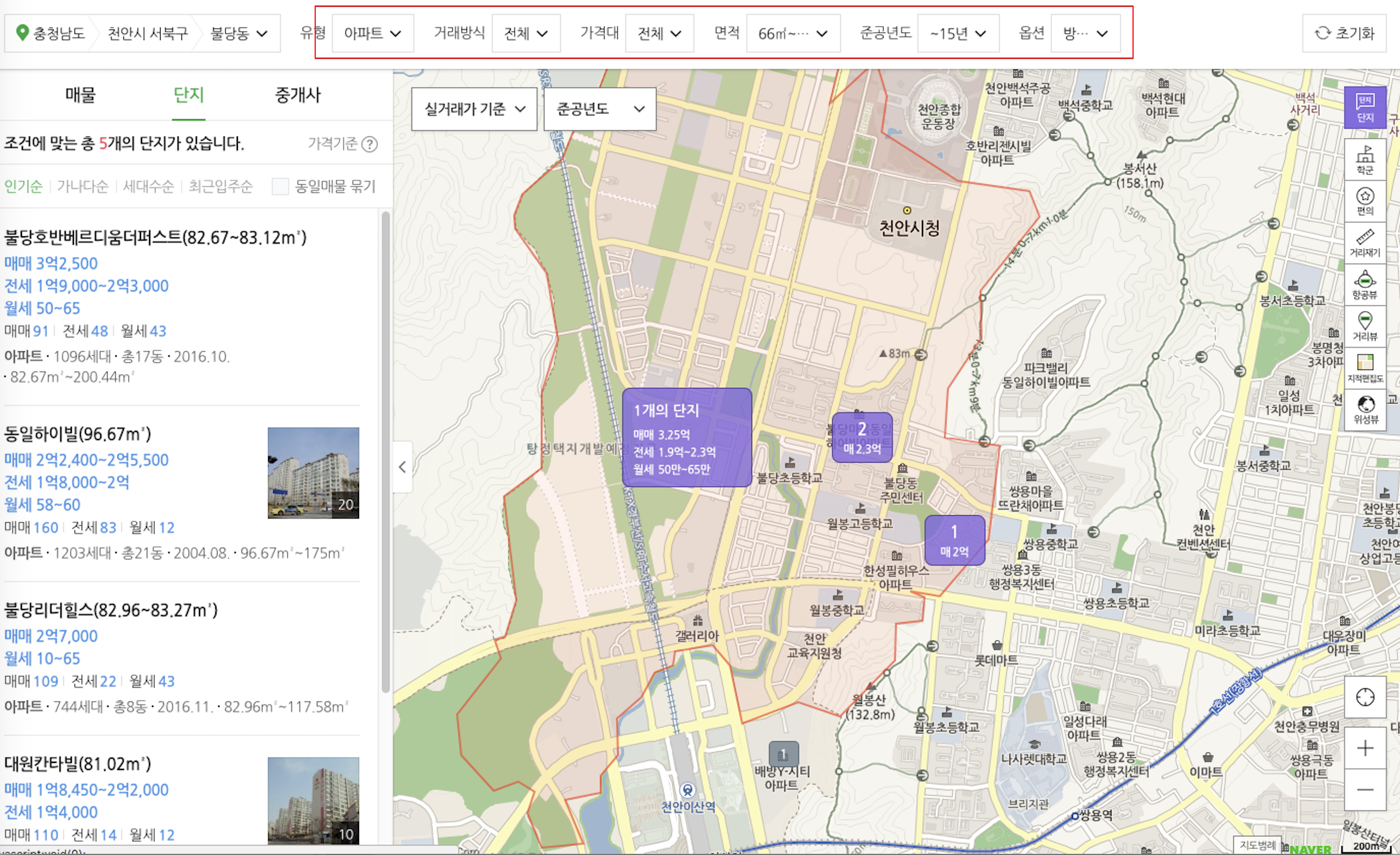This screenshot has height=855, width=1400.
Task: Select the 거리재기 distance measuring tool
Action: click(x=1365, y=243)
